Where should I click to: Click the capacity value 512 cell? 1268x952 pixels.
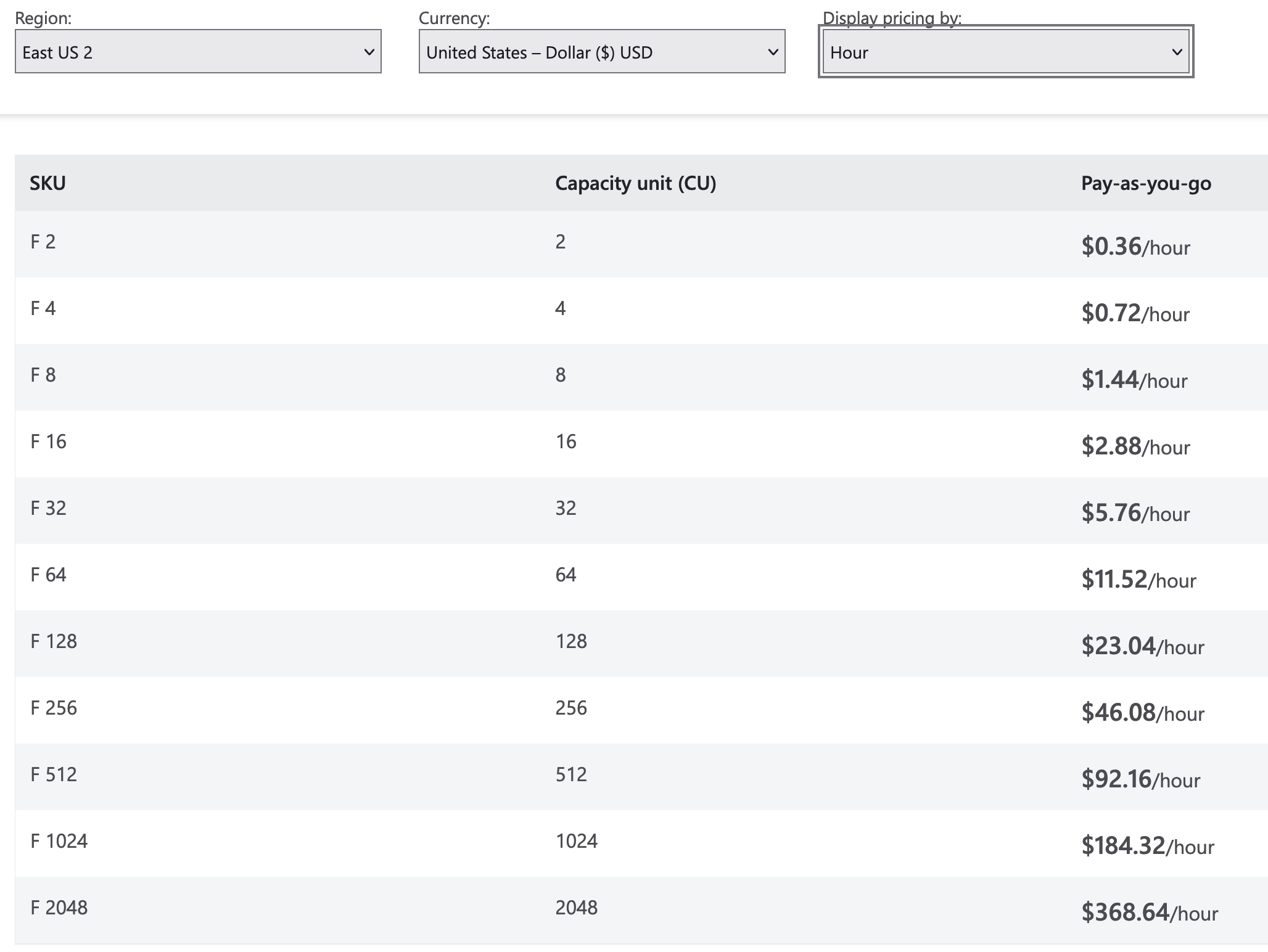[x=572, y=774]
